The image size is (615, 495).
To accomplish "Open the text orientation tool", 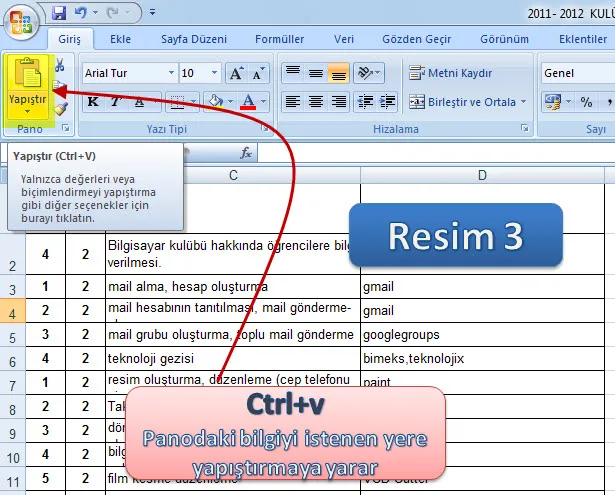I will (x=366, y=73).
